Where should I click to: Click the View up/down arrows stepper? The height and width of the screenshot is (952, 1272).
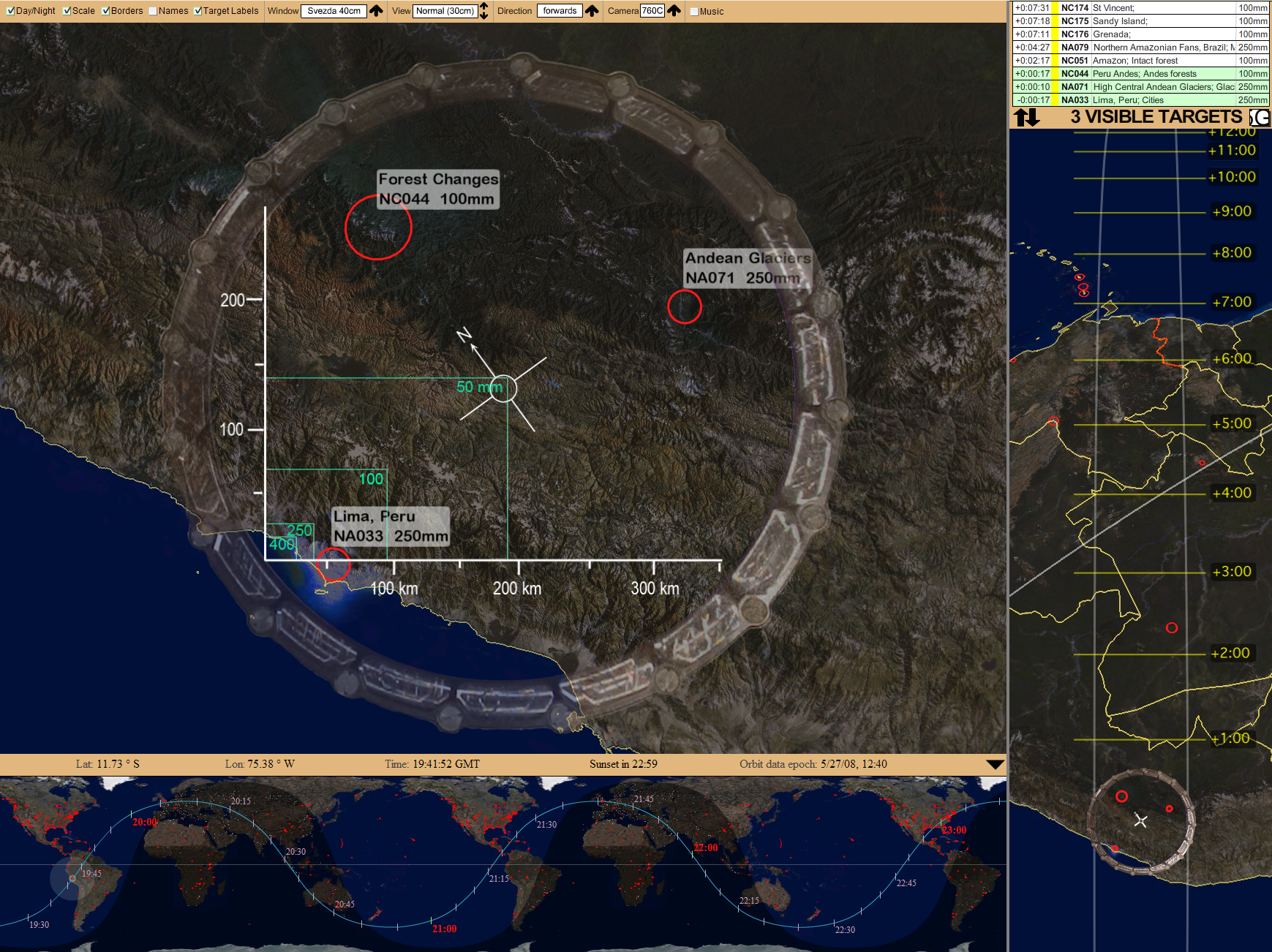pyautogui.click(x=483, y=11)
